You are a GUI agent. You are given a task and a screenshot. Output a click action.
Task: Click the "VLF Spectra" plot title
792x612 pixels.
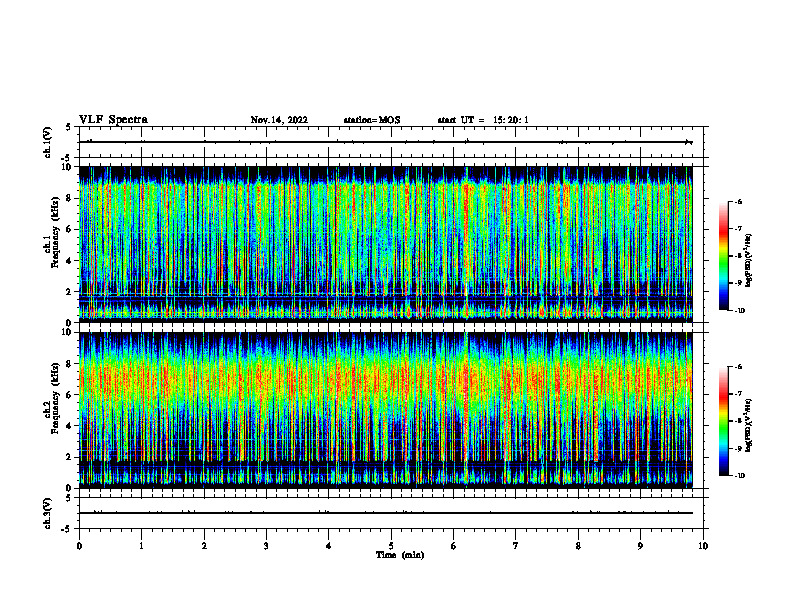[113, 120]
